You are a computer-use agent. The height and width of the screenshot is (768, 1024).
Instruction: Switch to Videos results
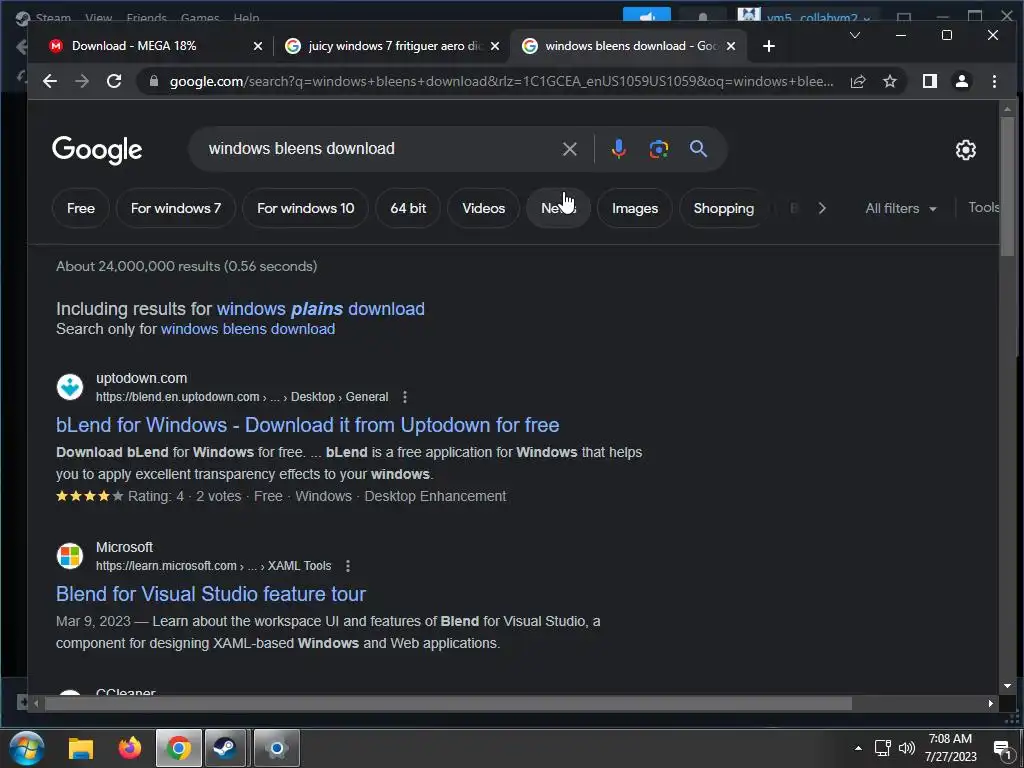483,208
